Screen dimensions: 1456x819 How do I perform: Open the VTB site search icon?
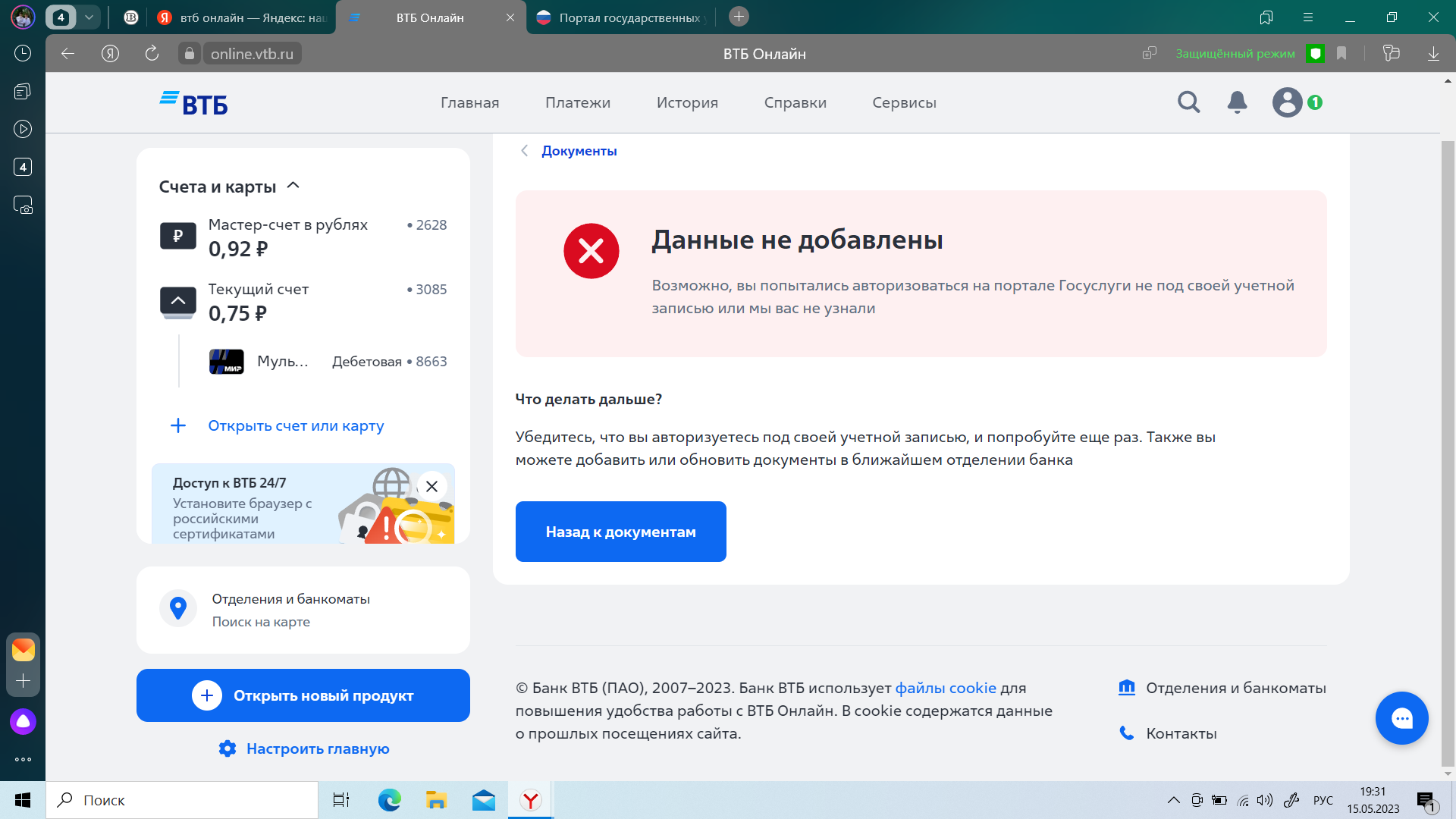click(1188, 102)
